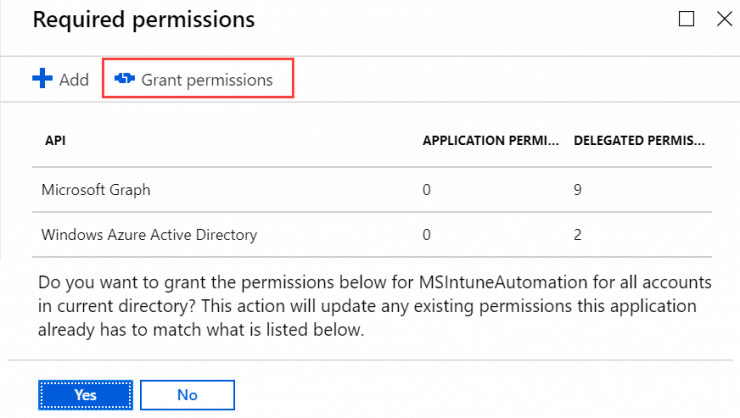The image size is (740, 418).
Task: Click the Grant permissions icon
Action: pyautogui.click(x=125, y=80)
